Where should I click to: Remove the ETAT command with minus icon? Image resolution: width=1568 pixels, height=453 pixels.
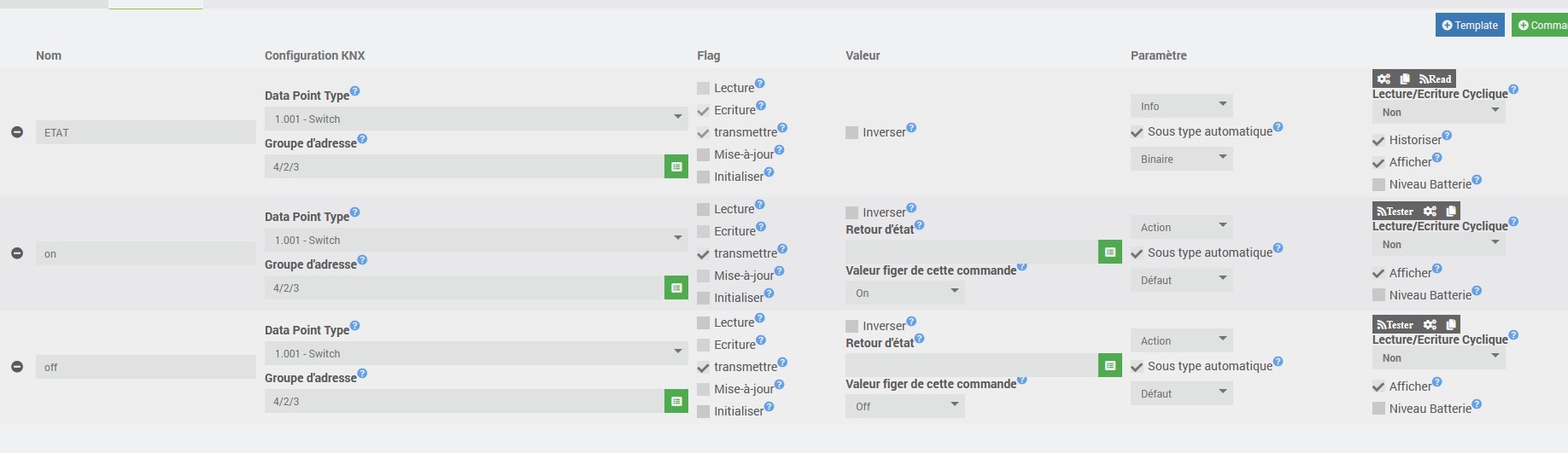[x=17, y=132]
